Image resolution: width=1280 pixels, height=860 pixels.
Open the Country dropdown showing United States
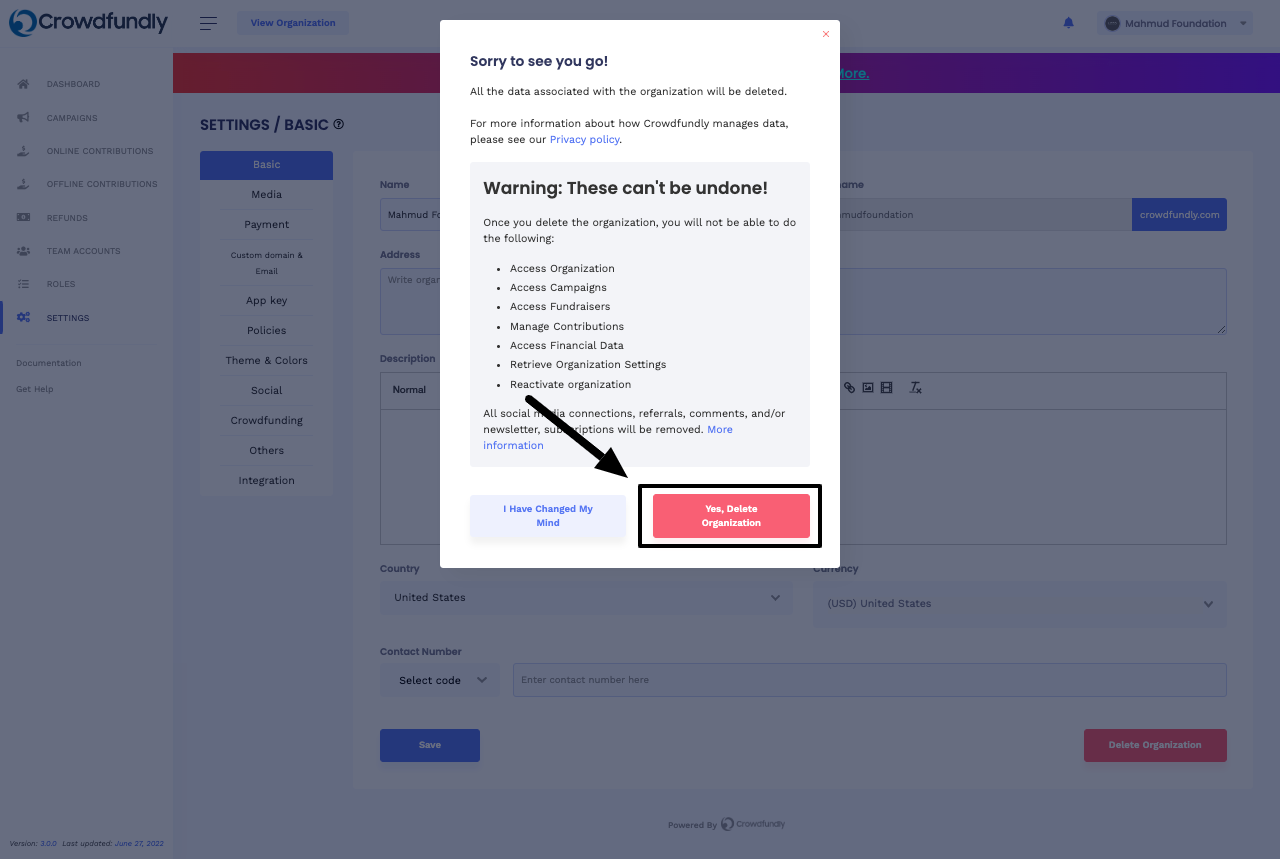[x=586, y=598]
